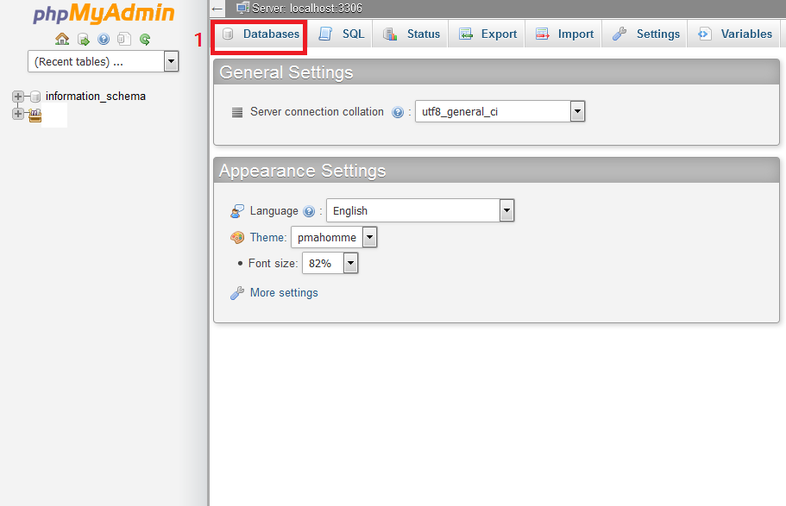The height and width of the screenshot is (506, 786).
Task: Open the SQL tab
Action: pyautogui.click(x=342, y=34)
